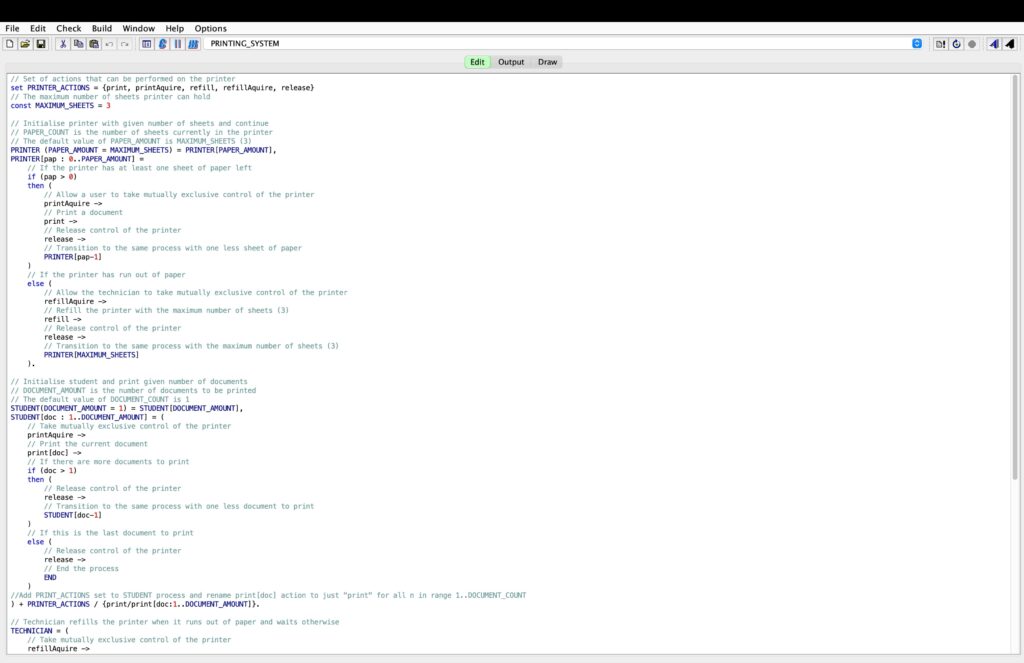
Task: Click the 'const MAXIMUM_SHEETS = 3' line
Action: pos(60,106)
